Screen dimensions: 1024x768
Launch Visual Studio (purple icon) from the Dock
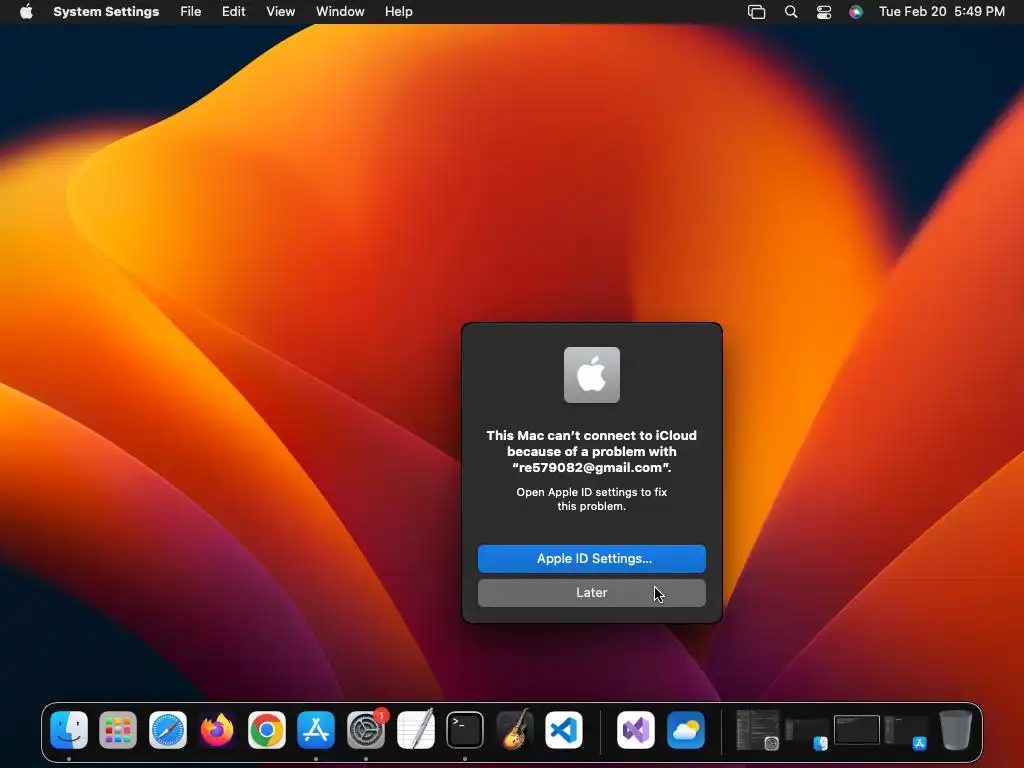[x=635, y=729]
